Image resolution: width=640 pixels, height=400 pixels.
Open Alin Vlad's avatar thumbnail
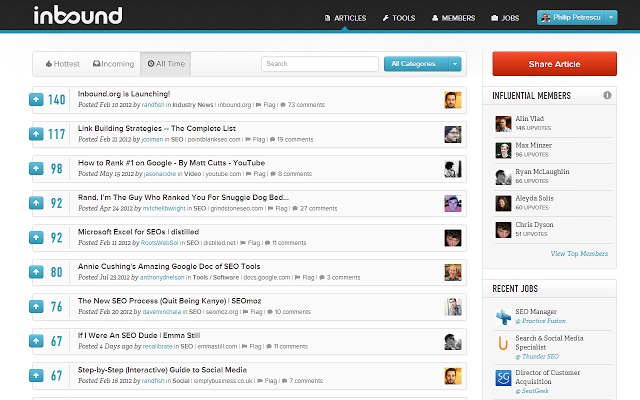tap(504, 124)
